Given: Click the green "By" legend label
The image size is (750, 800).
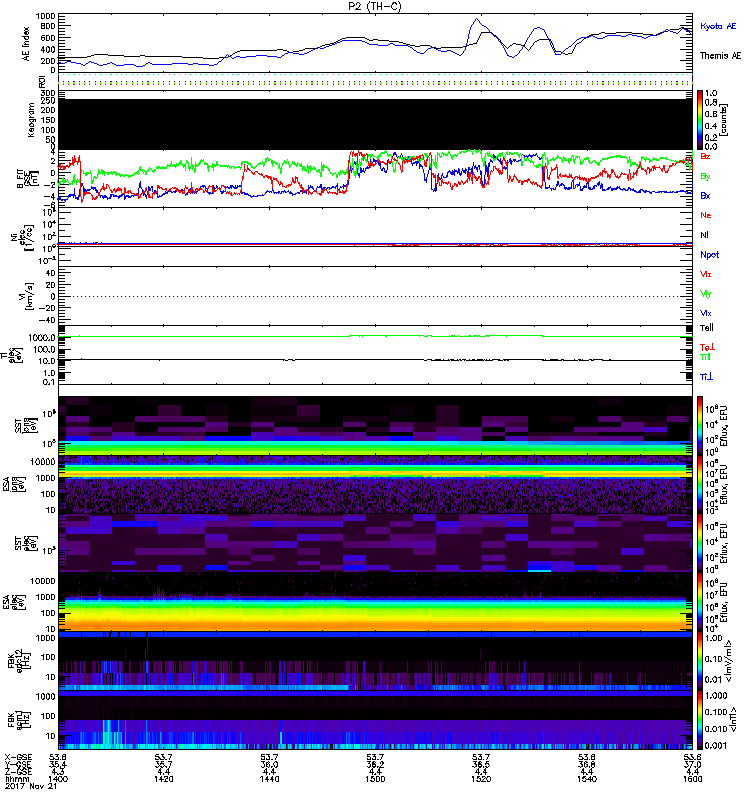Looking at the screenshot, I should [x=705, y=177].
